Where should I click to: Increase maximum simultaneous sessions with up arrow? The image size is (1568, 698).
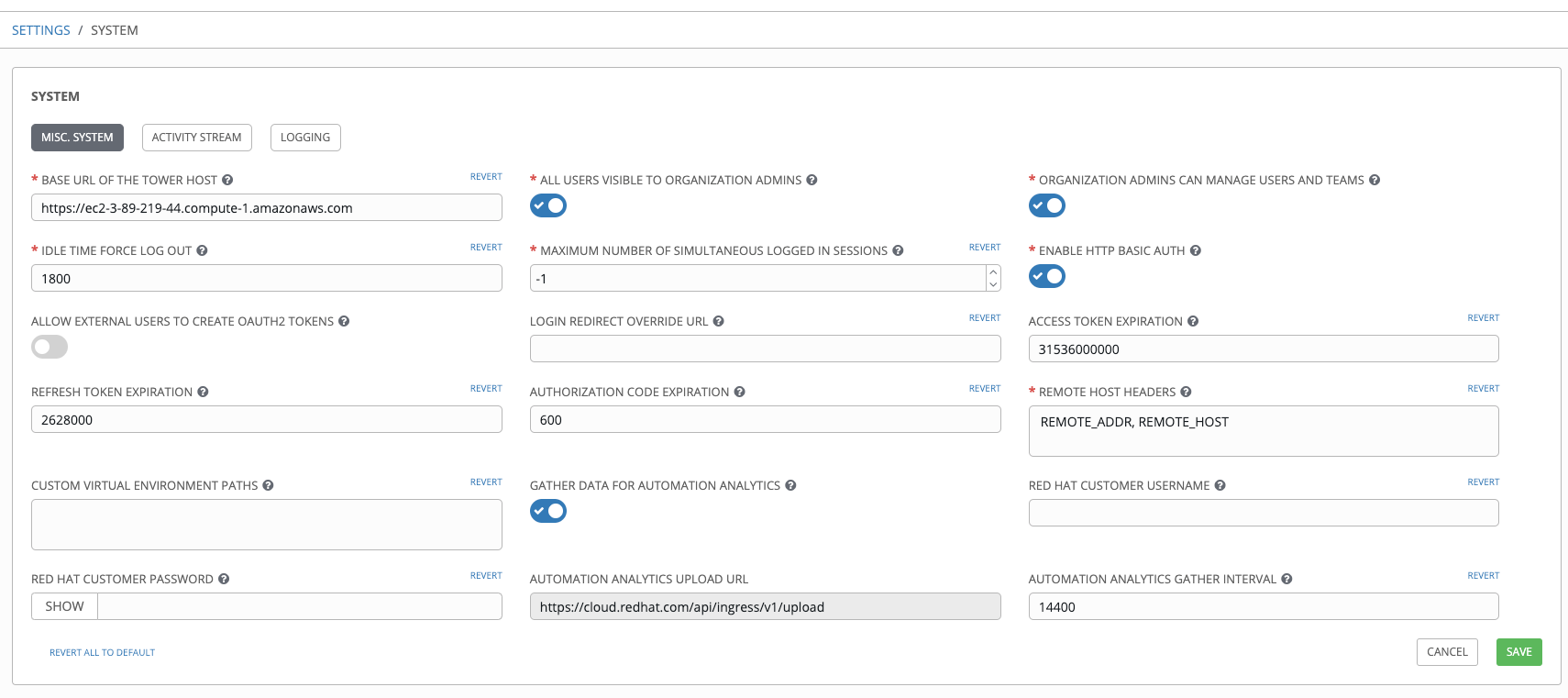(993, 272)
